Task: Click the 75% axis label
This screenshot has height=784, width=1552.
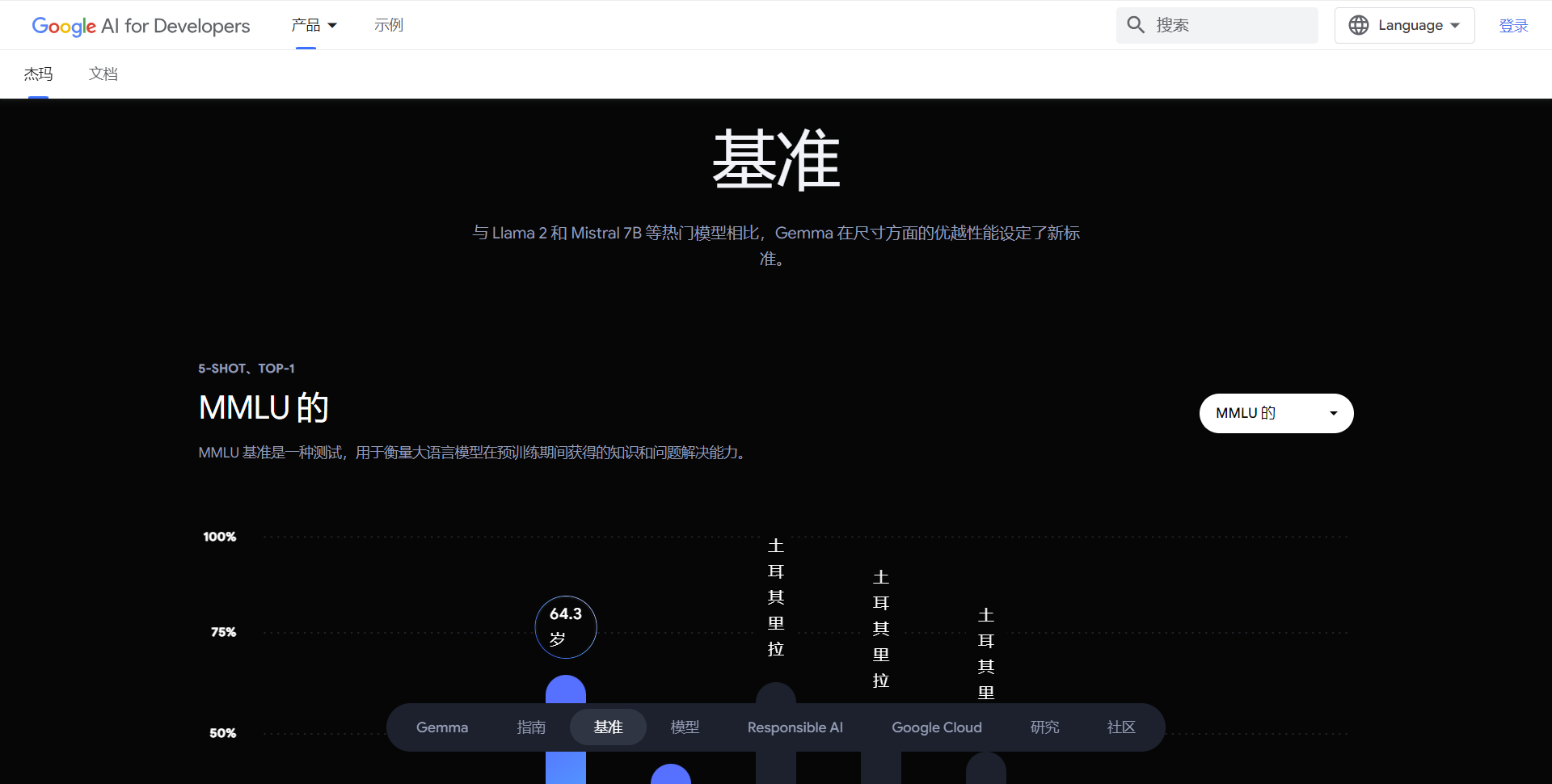Action: [x=224, y=632]
